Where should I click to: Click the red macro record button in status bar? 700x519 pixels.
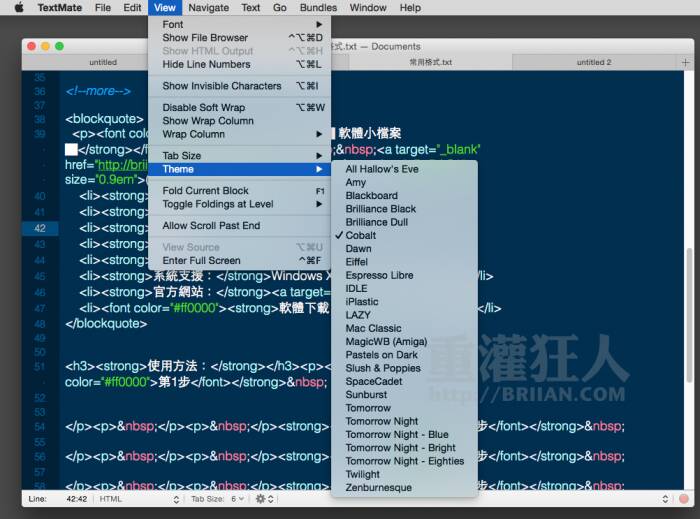coord(683,499)
